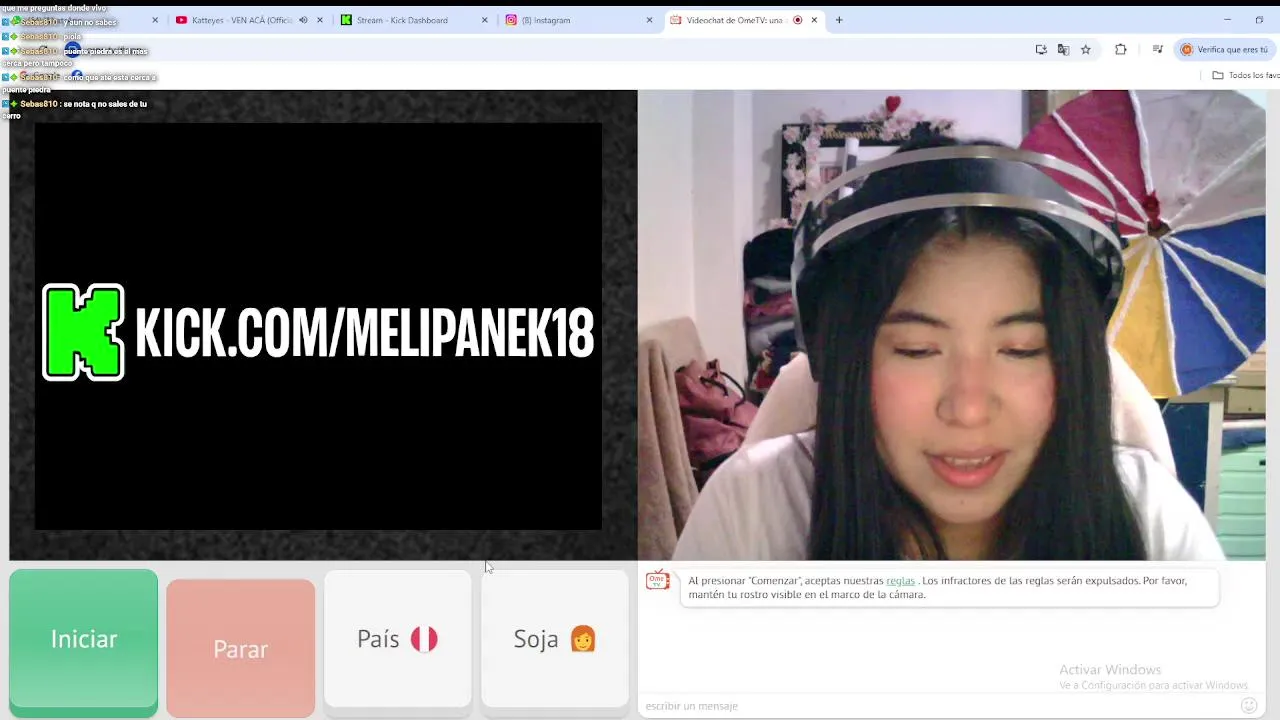
Task: Click the install app icon in address bar
Action: click(1041, 49)
